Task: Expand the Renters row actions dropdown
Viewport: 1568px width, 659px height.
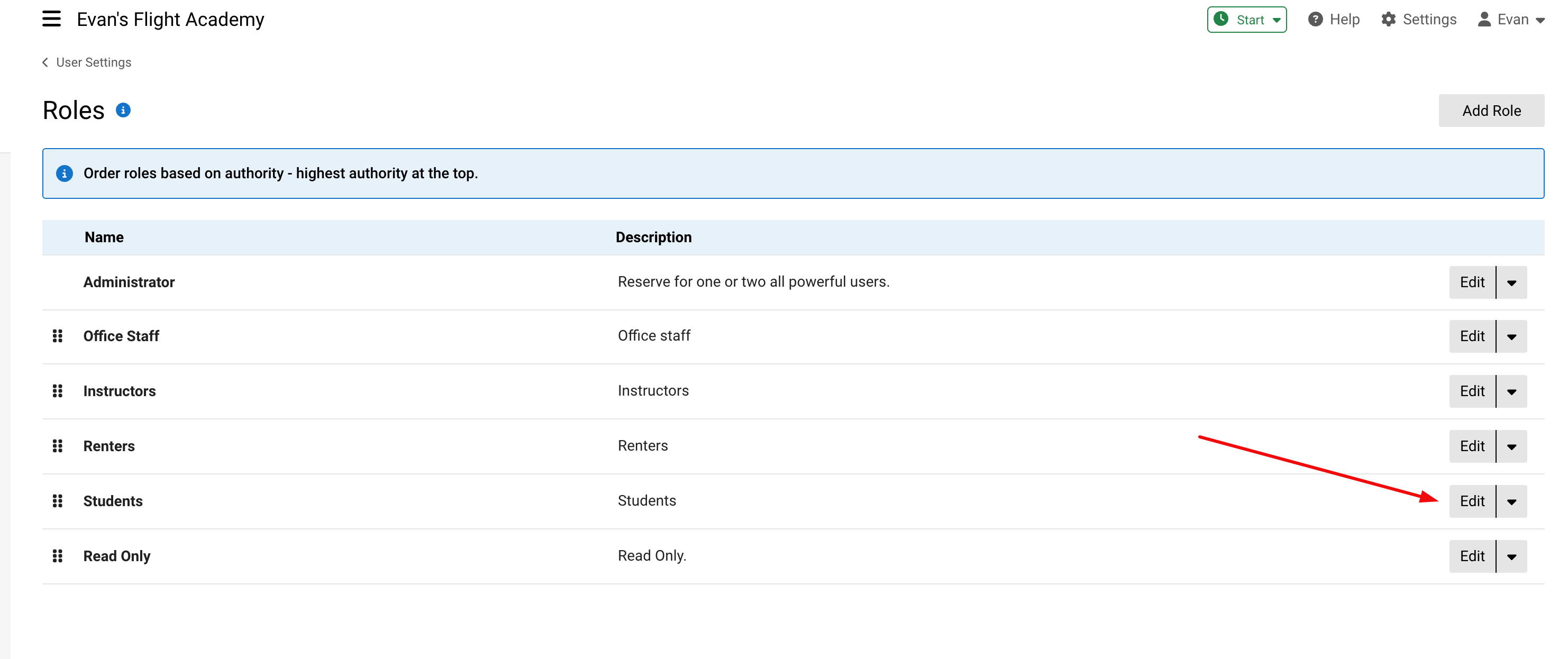Action: (1511, 446)
